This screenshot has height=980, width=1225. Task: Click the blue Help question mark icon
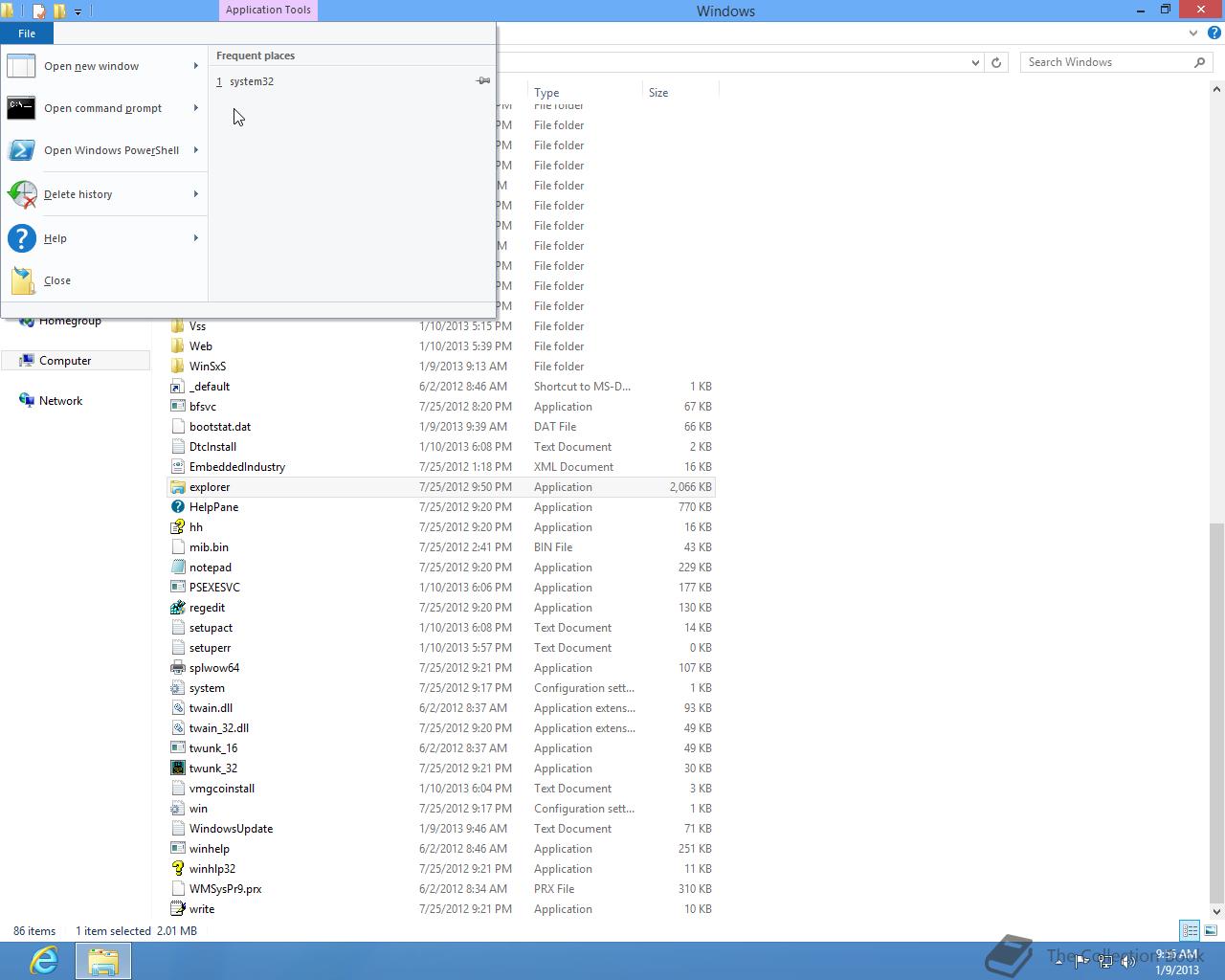tap(21, 238)
